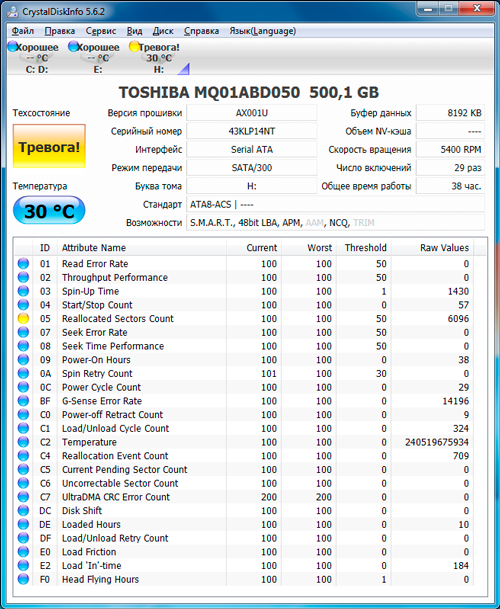Viewport: 500px width, 609px height.
Task: Click the status icon for Loaded Hours
Action: point(23,524)
